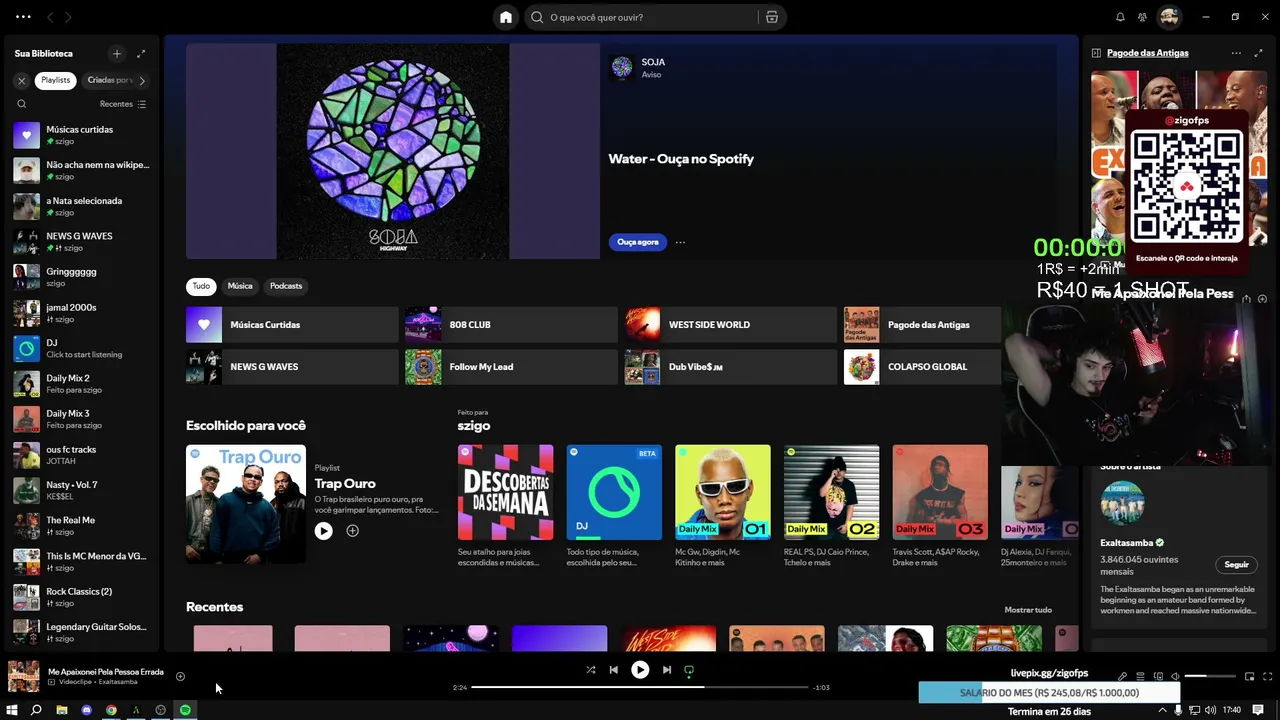Open the NEWS G WAVES library playlist

pos(82,242)
